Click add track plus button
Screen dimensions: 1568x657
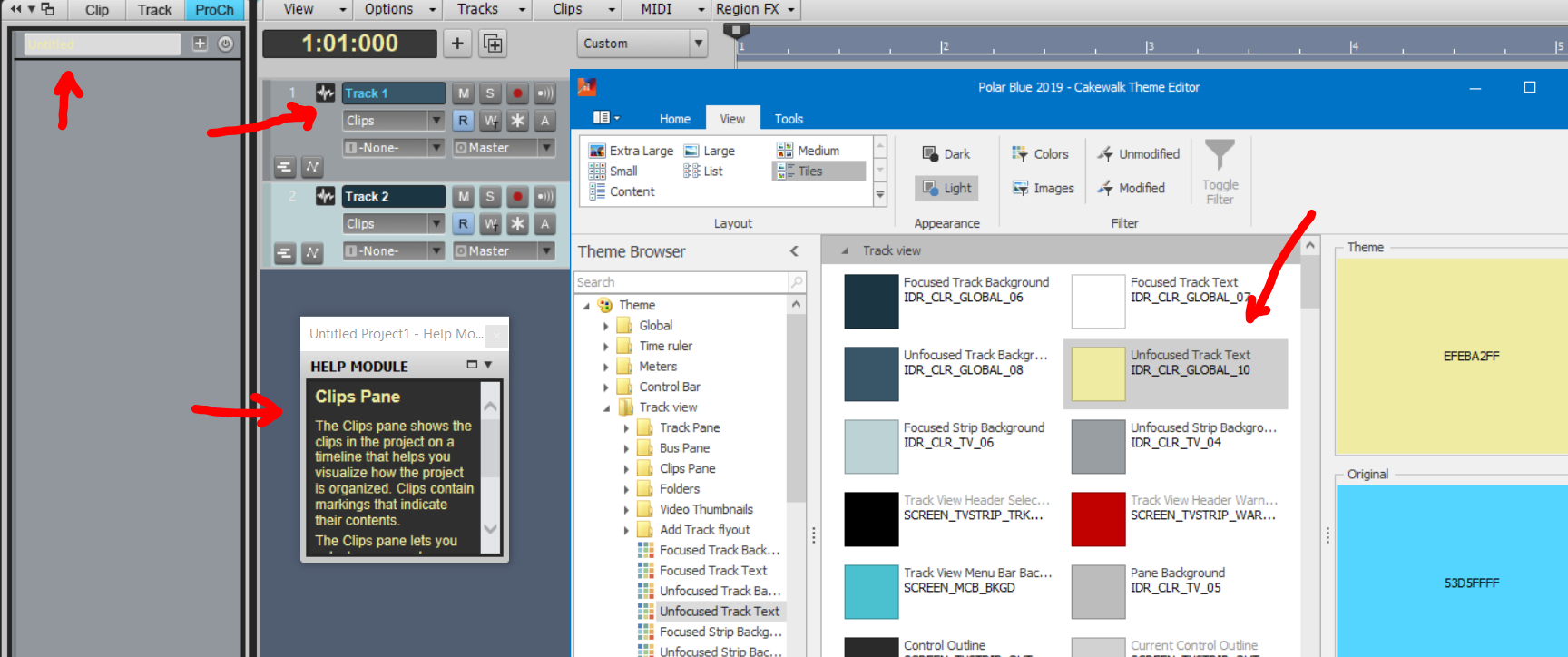click(457, 44)
